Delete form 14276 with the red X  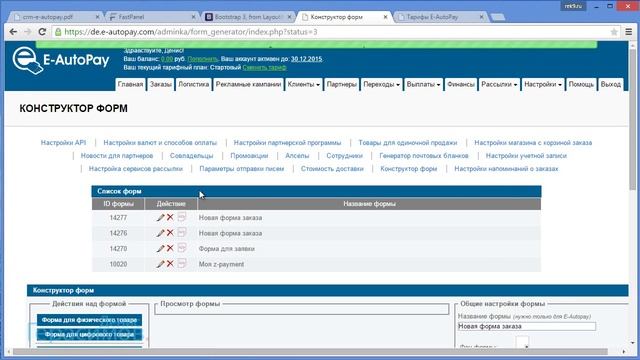pos(170,233)
